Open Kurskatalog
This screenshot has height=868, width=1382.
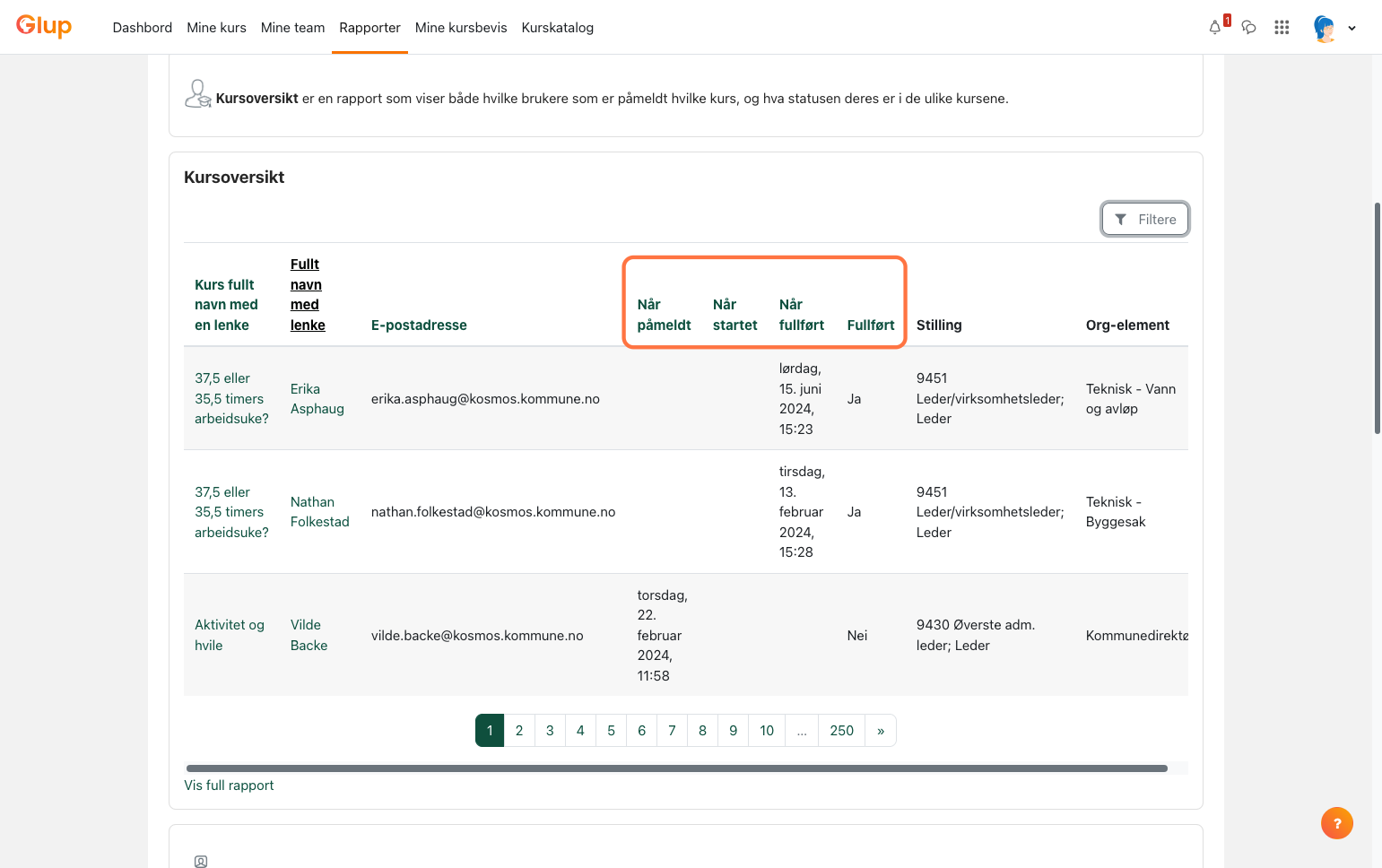[x=558, y=28]
